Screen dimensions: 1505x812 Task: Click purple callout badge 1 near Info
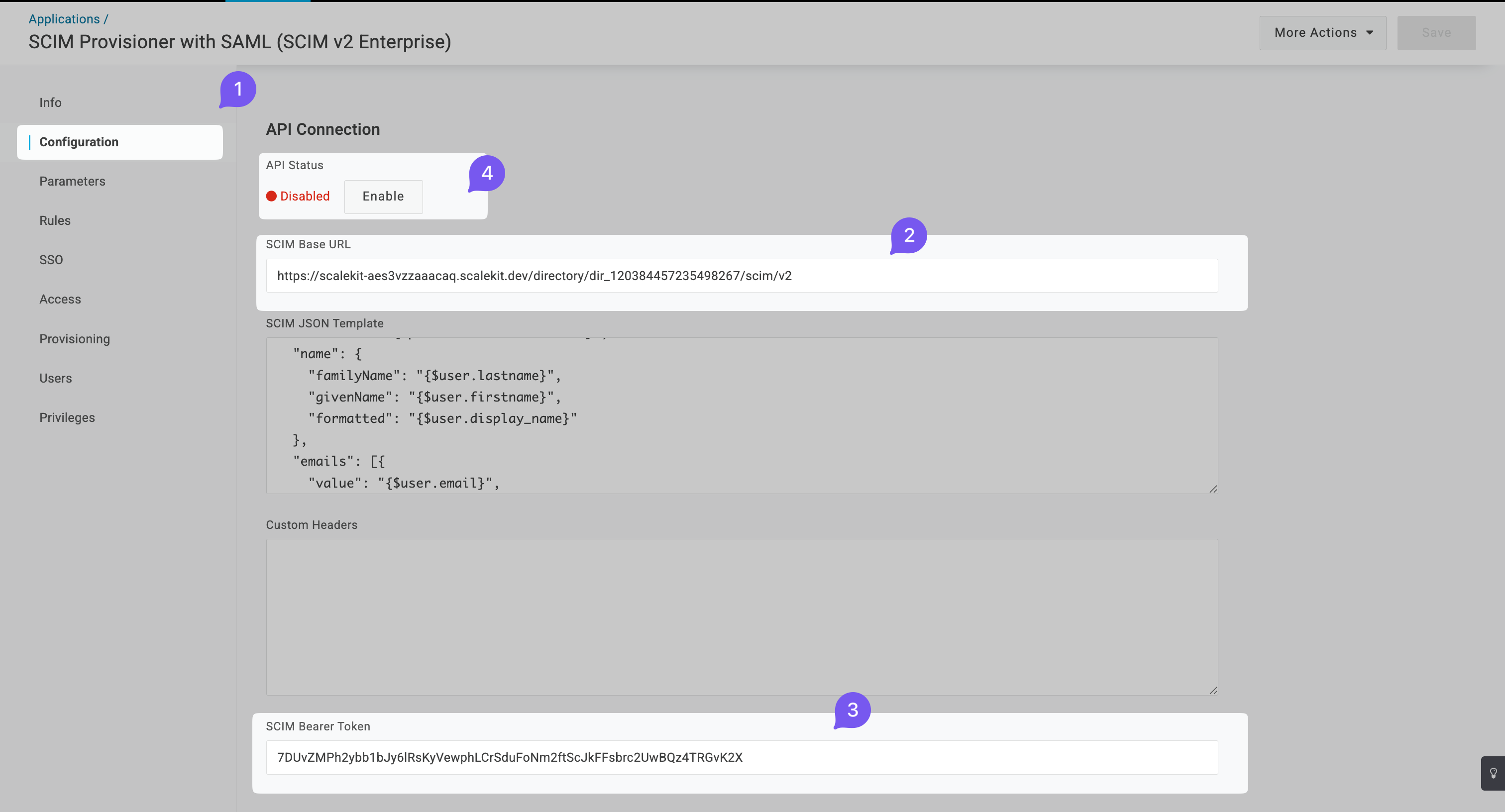coord(238,89)
